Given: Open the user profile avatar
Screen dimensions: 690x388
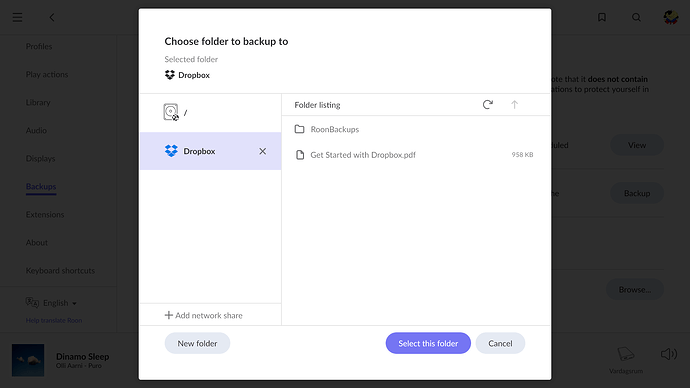Looking at the screenshot, I should coord(671,17).
